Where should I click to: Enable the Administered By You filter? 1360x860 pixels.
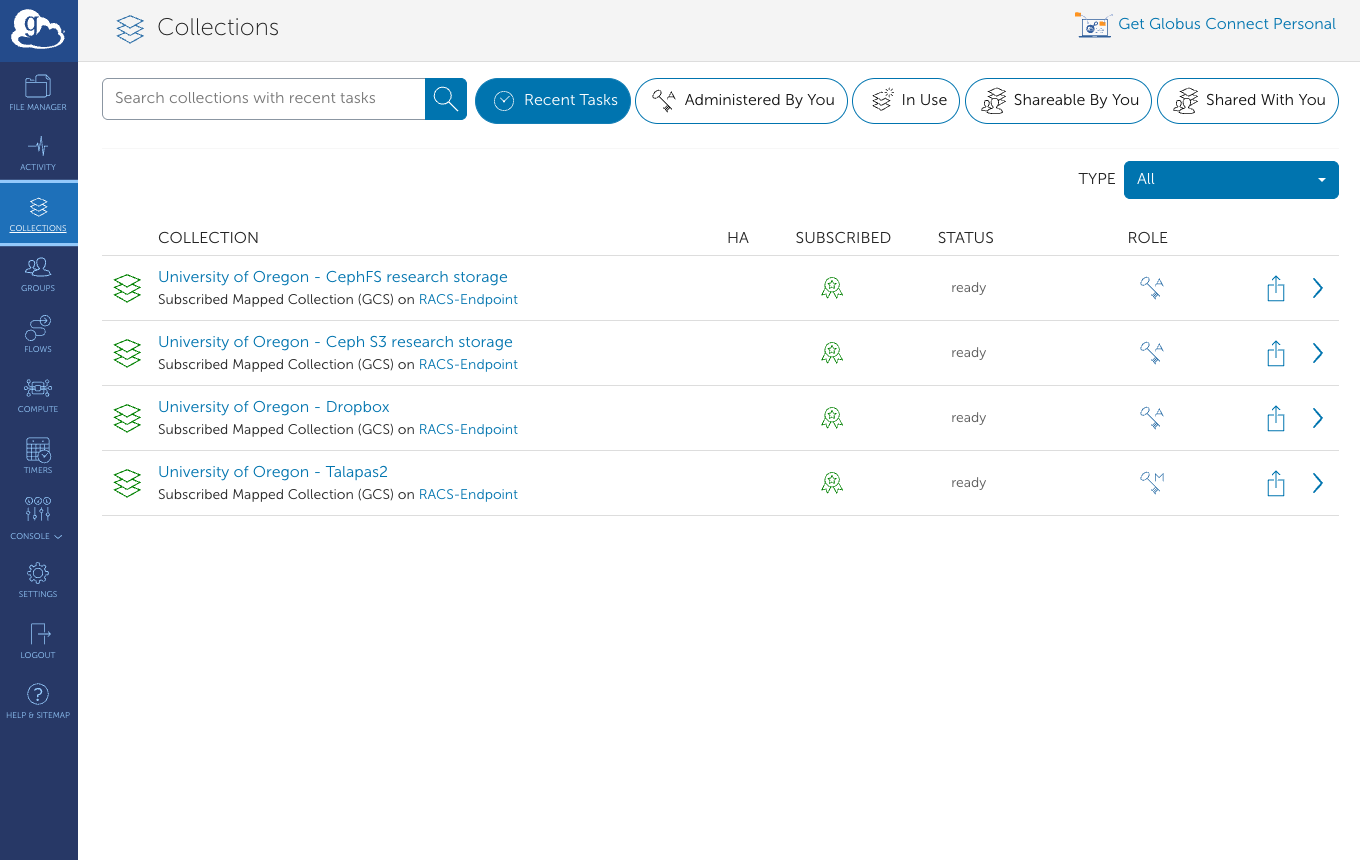tap(741, 100)
